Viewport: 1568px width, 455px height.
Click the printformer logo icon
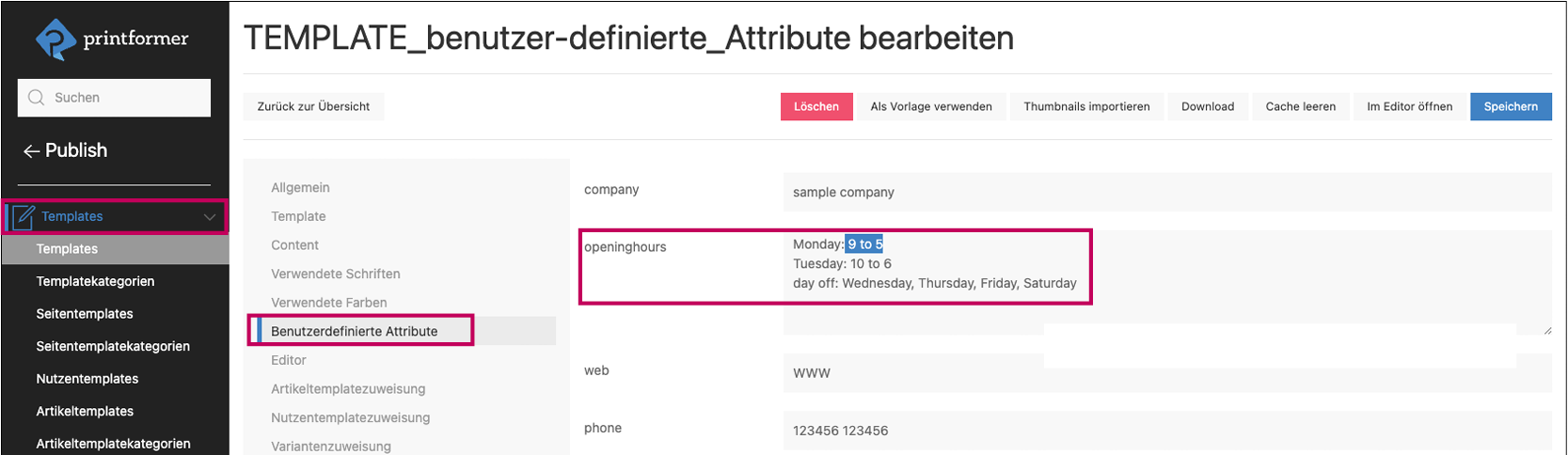[55, 39]
